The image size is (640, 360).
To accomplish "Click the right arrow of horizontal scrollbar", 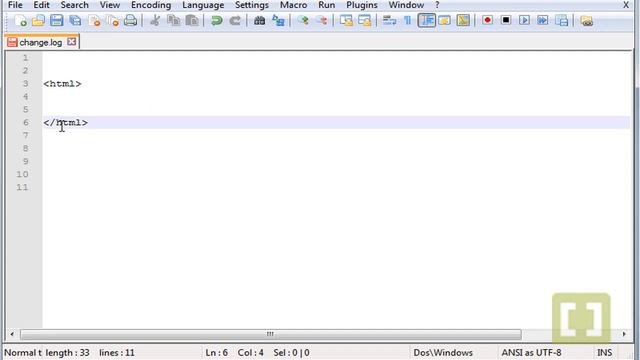I will pyautogui.click(x=624, y=334).
